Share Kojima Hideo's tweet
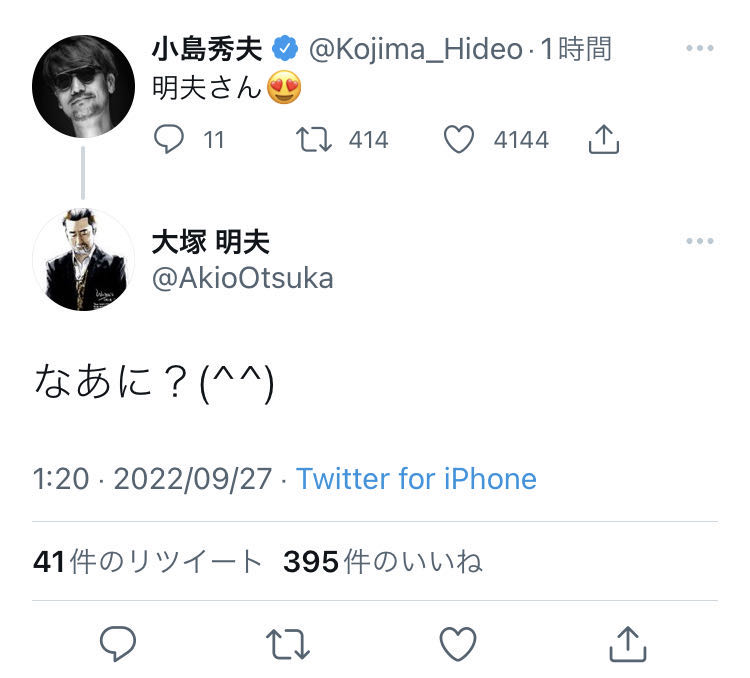Screen dimensions: 750x678 (603, 139)
